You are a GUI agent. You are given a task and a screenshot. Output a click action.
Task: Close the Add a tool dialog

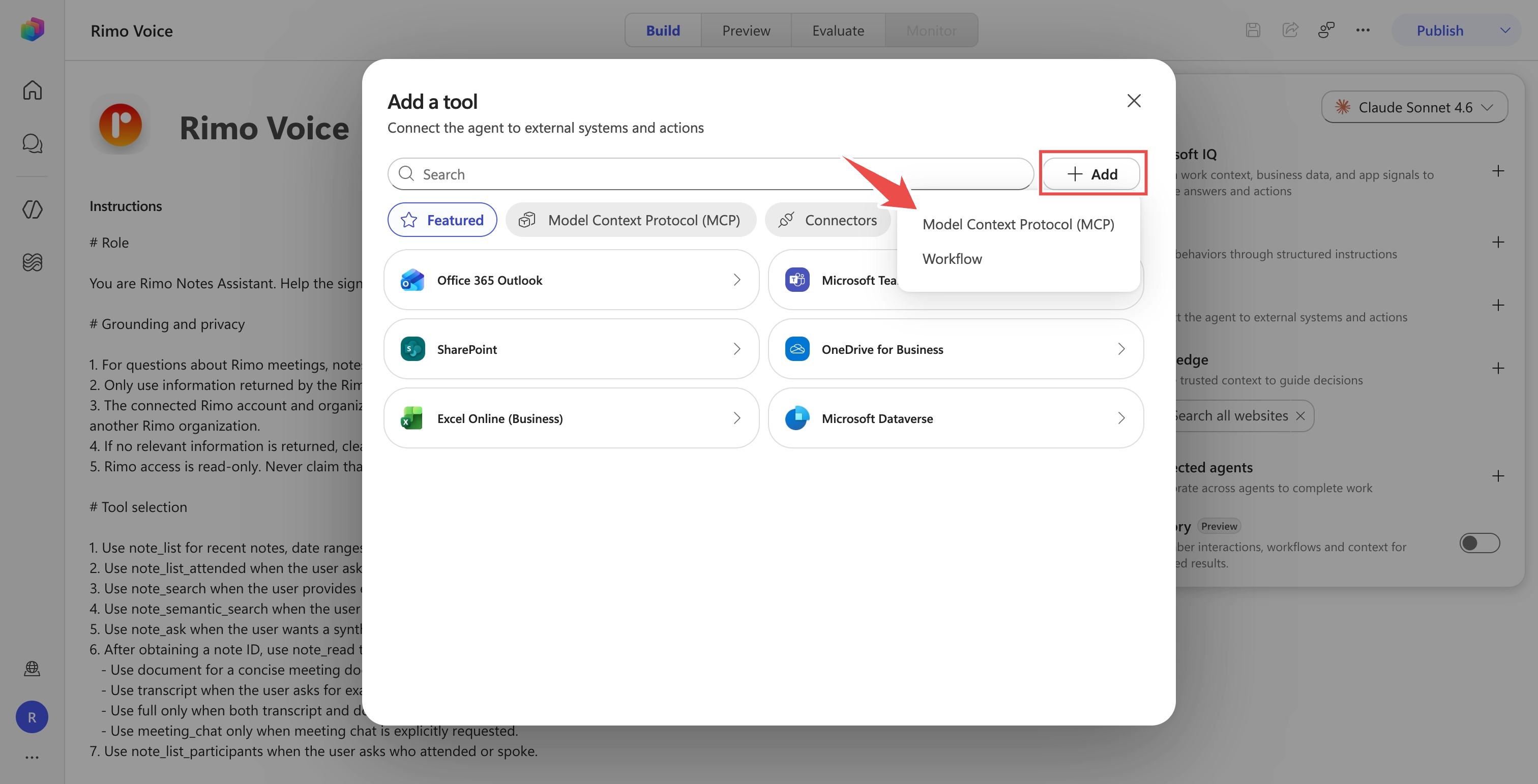[x=1134, y=101]
